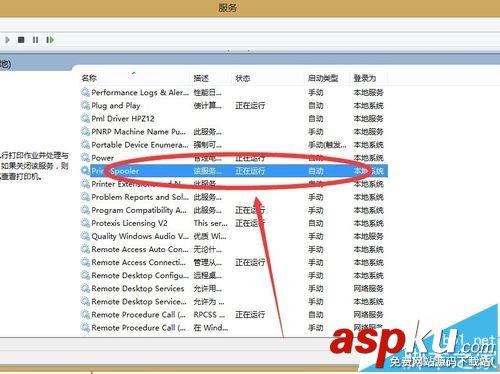The image size is (500, 374).
Task: Sort by the 状态 column header
Action: [x=243, y=78]
